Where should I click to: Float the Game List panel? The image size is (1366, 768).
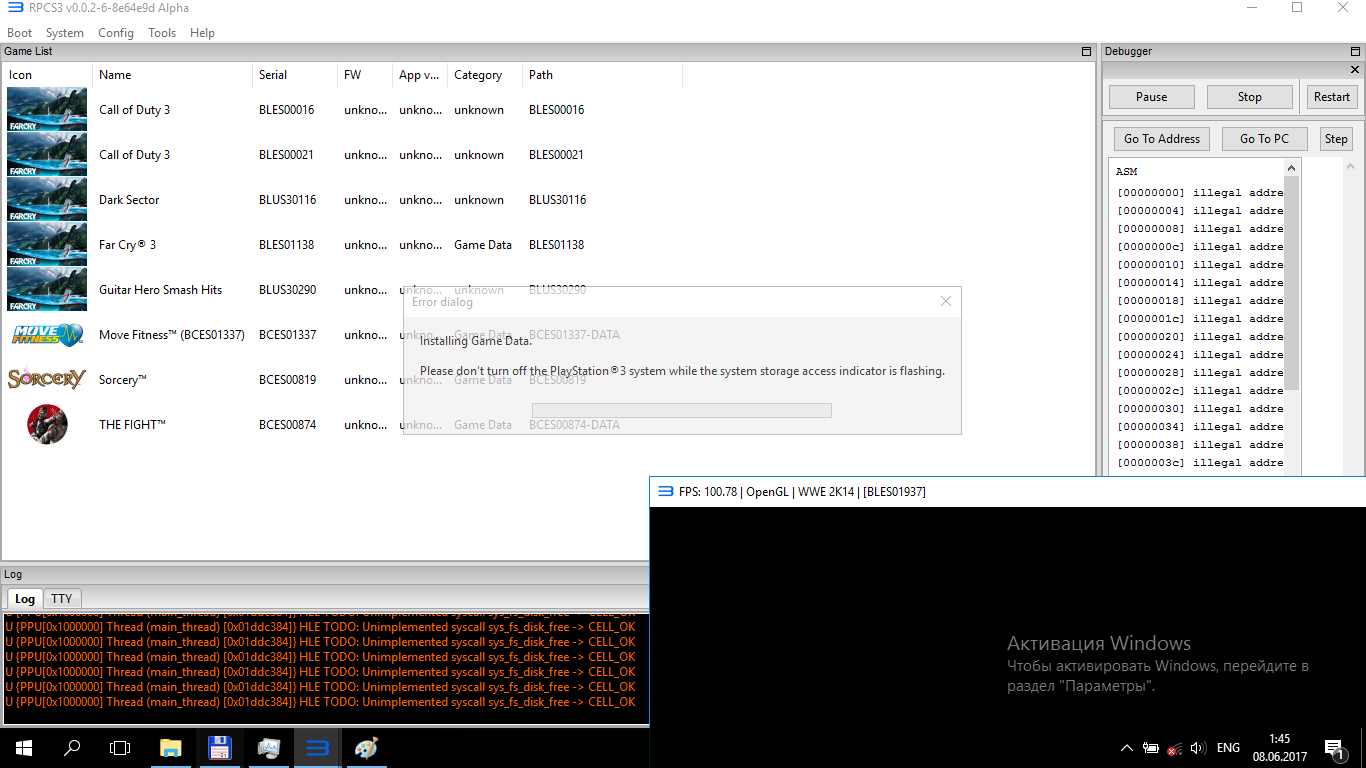(x=1087, y=51)
